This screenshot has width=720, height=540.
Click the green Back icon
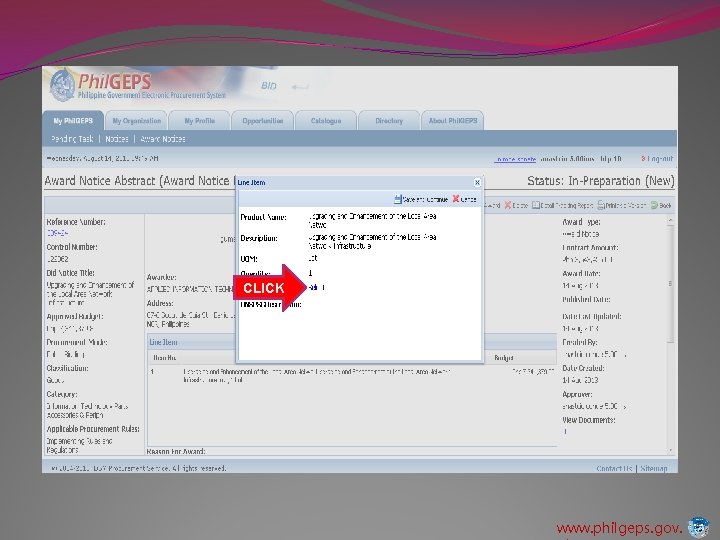tap(654, 205)
